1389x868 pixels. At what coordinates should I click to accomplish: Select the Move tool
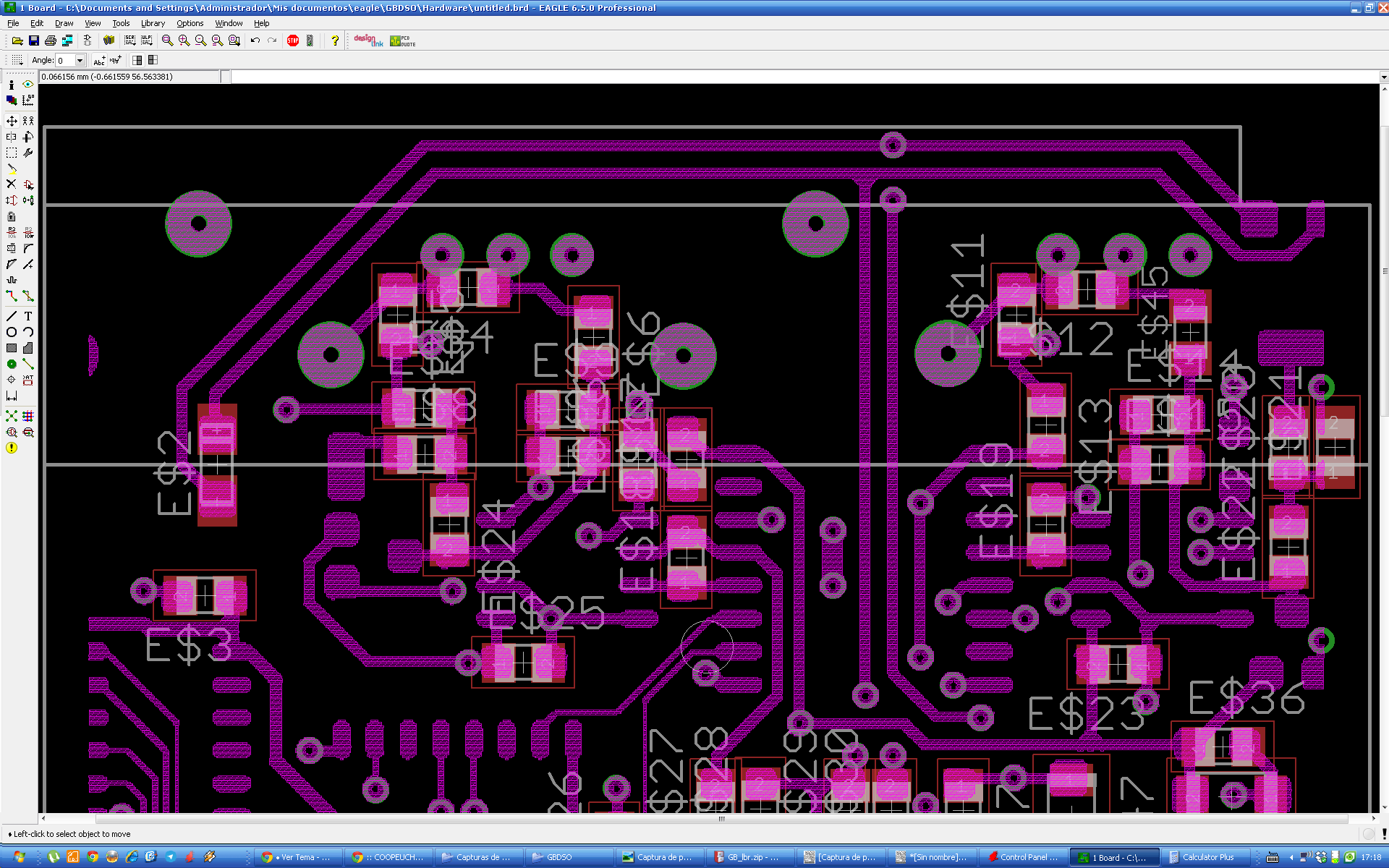click(x=12, y=121)
